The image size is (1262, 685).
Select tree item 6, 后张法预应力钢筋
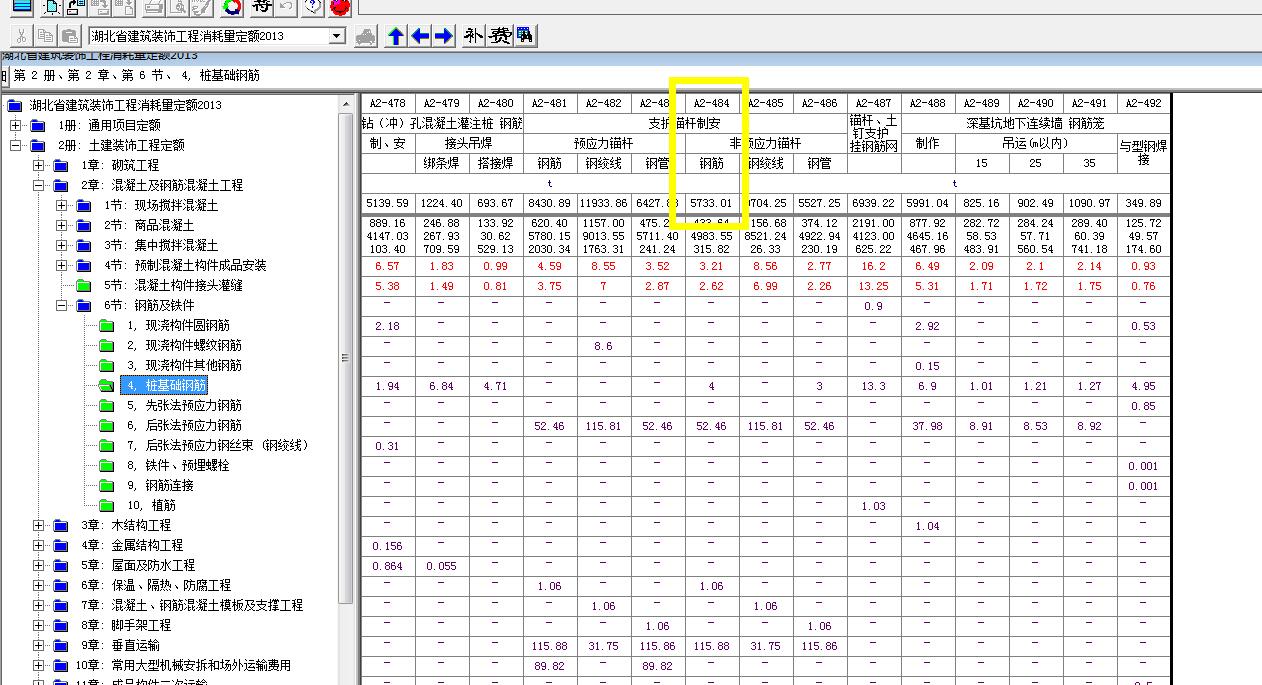[183, 425]
